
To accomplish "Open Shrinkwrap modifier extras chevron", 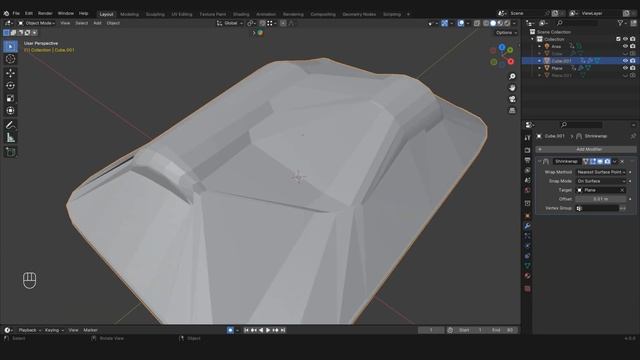I will click(x=615, y=162).
